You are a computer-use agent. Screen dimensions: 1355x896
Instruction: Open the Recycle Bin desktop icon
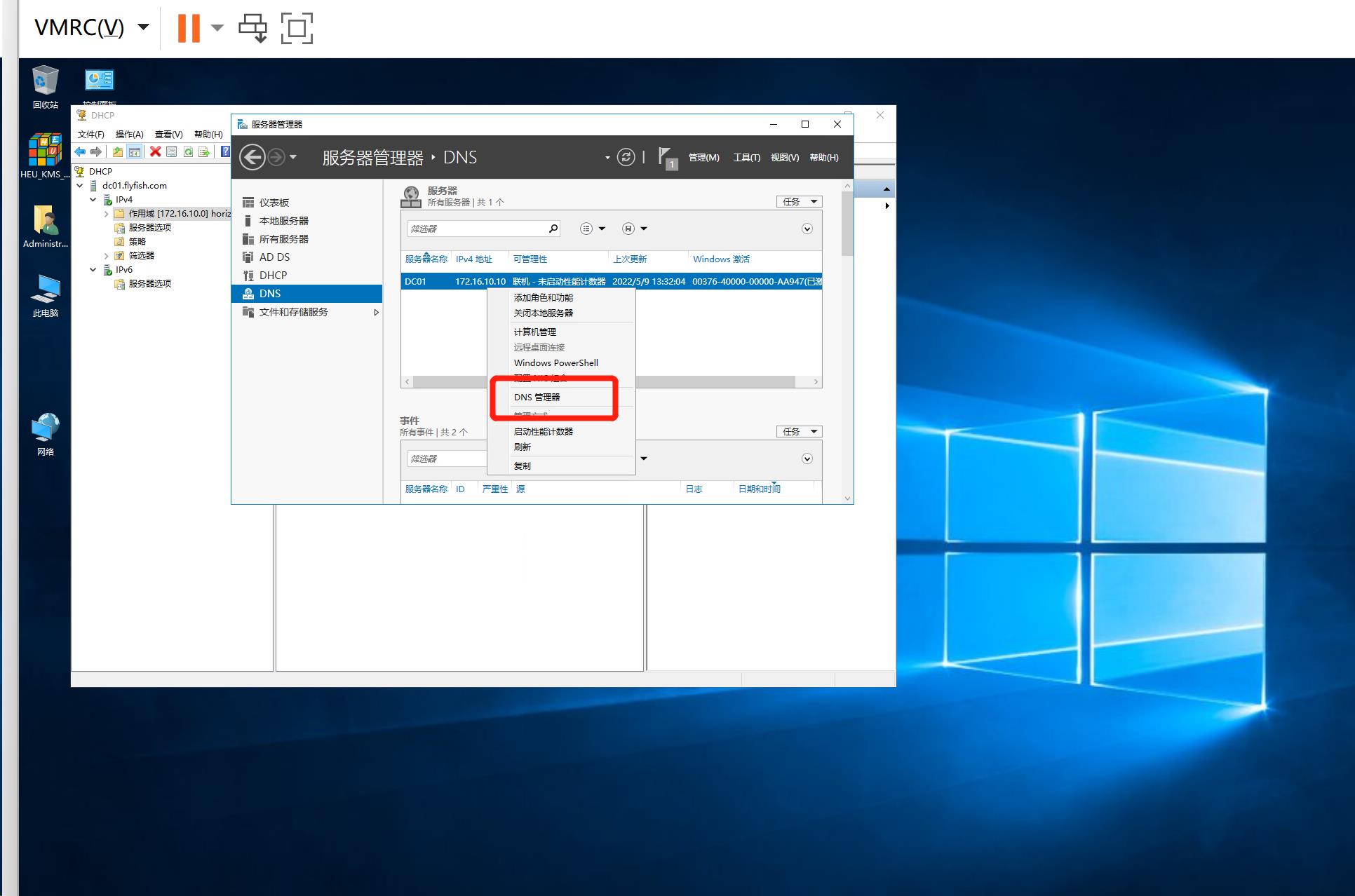46,88
